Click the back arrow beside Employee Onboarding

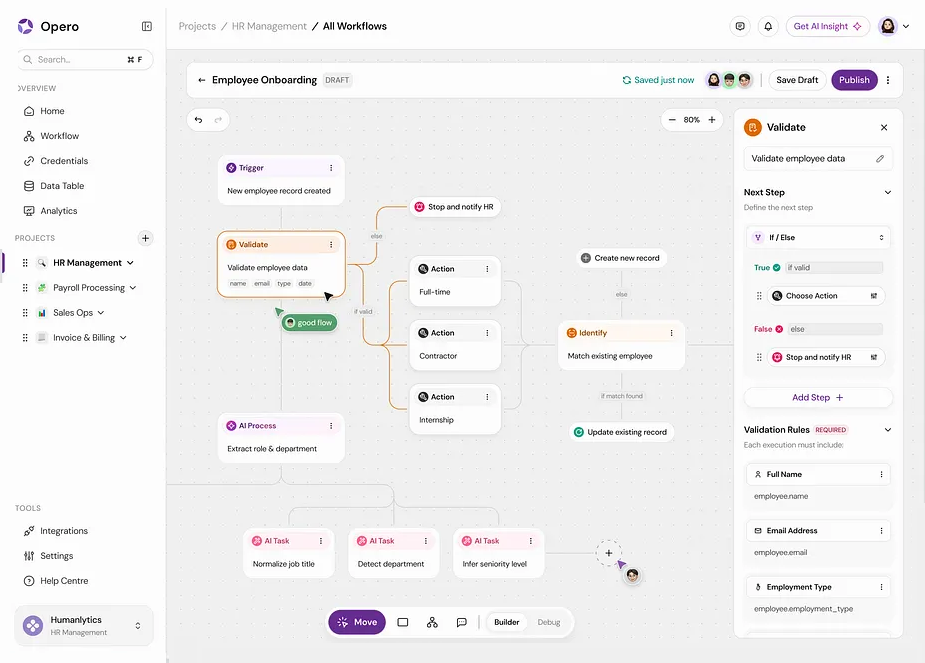click(x=202, y=80)
